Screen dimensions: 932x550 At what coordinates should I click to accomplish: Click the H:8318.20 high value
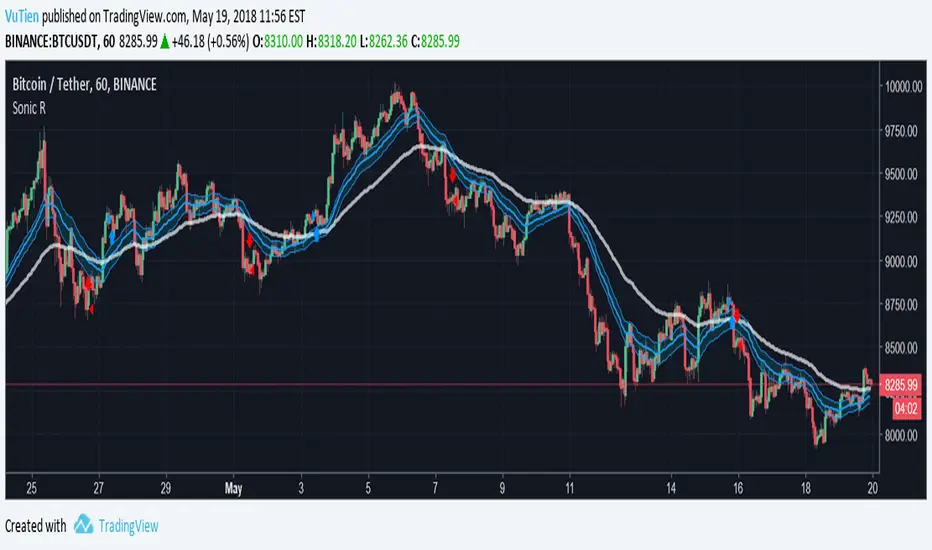pyautogui.click(x=331, y=41)
